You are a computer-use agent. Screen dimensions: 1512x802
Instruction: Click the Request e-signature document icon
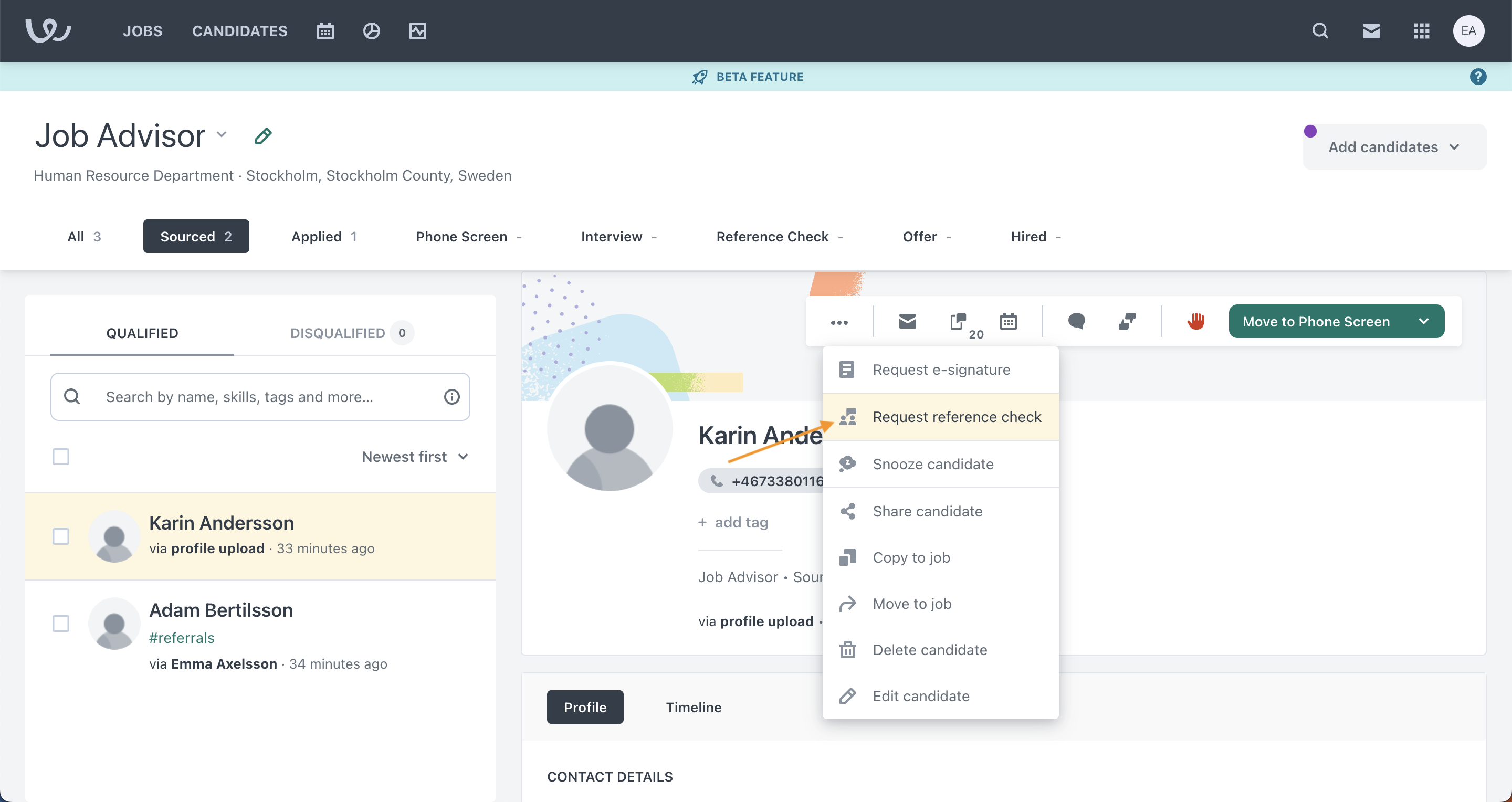(x=846, y=370)
